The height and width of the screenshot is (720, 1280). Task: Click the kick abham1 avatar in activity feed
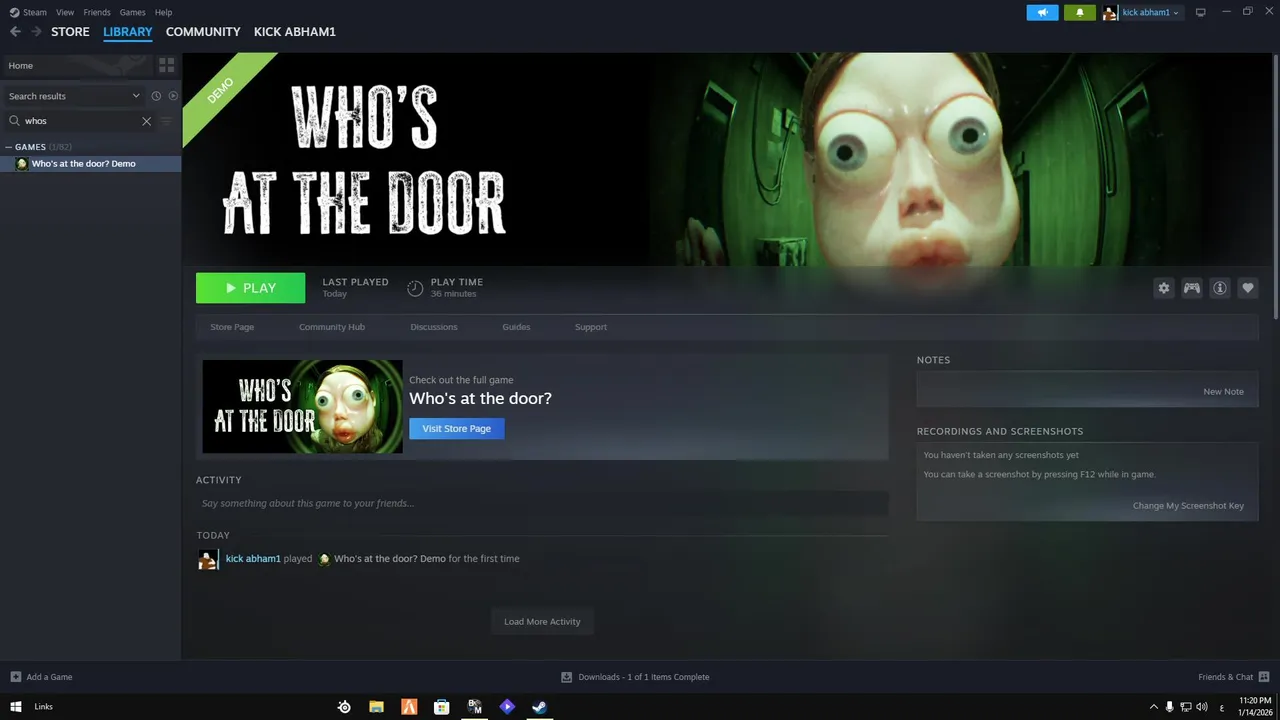coord(207,560)
